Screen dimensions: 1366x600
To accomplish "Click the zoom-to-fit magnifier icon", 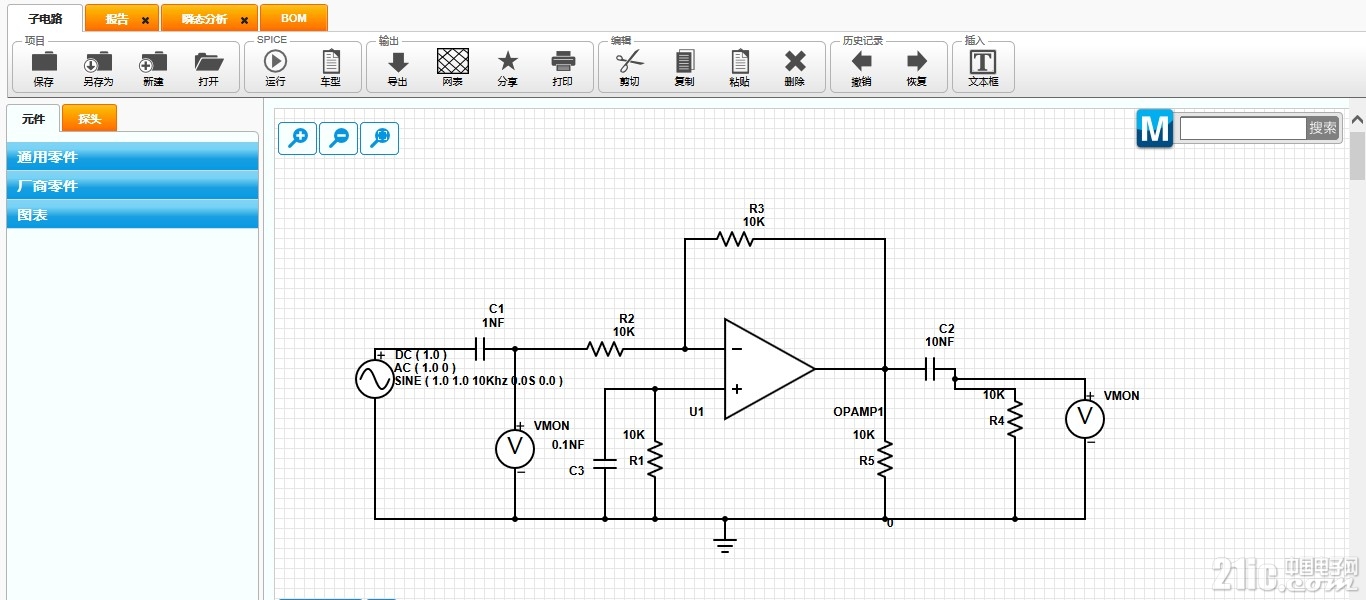I will point(380,138).
